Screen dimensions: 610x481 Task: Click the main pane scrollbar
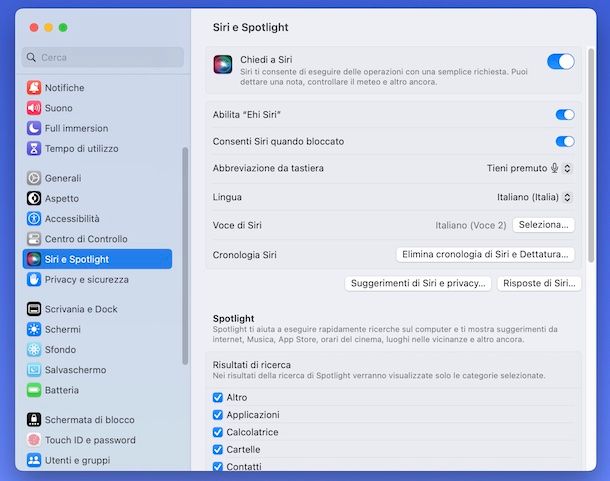point(591,156)
